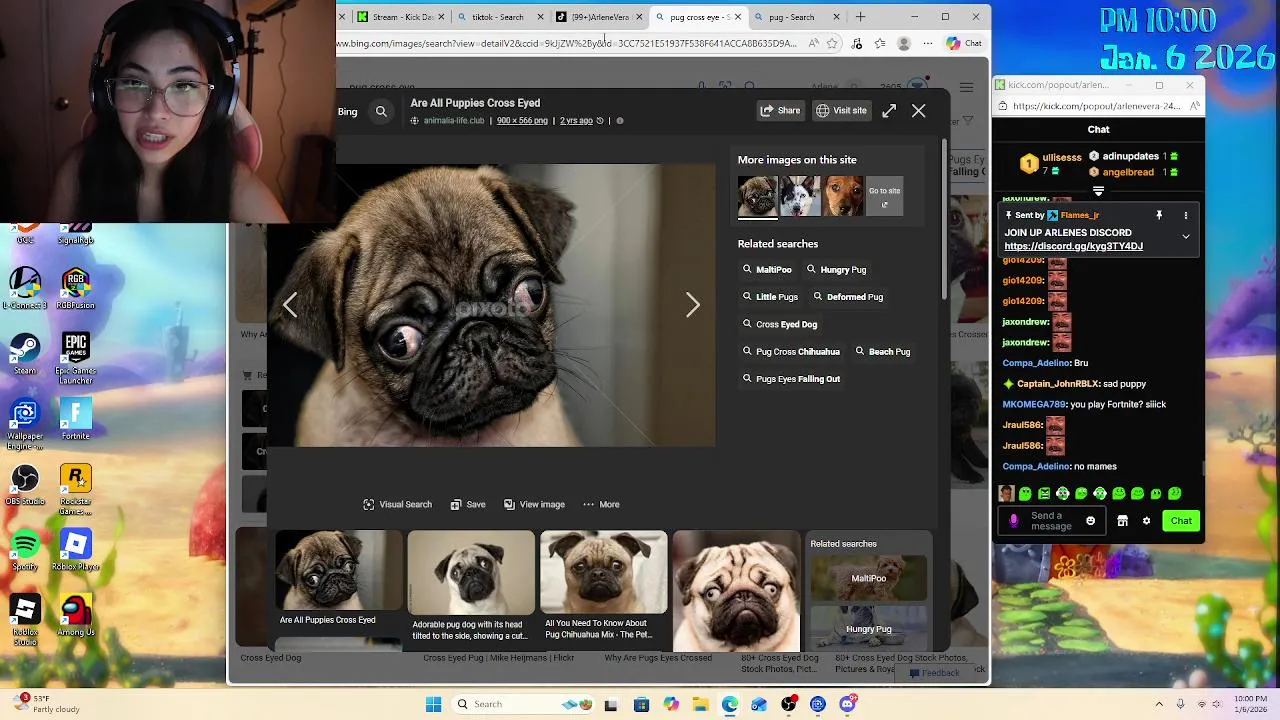Open pinned message three-dot menu
Image resolution: width=1280 pixels, height=720 pixels.
point(1186,215)
